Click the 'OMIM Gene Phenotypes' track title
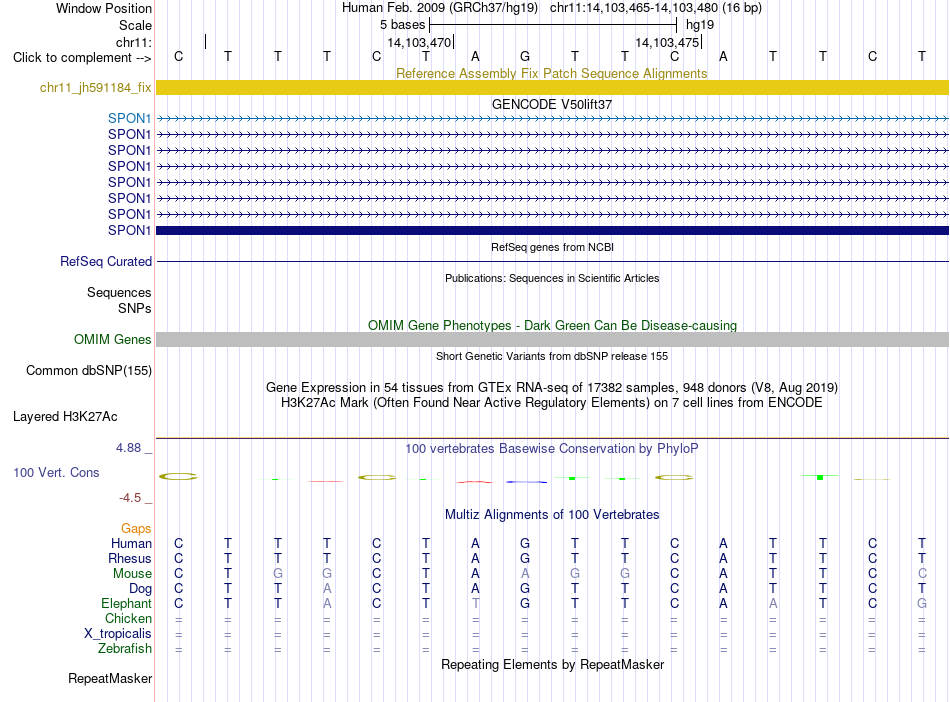The width and height of the screenshot is (950, 702). coord(552,325)
